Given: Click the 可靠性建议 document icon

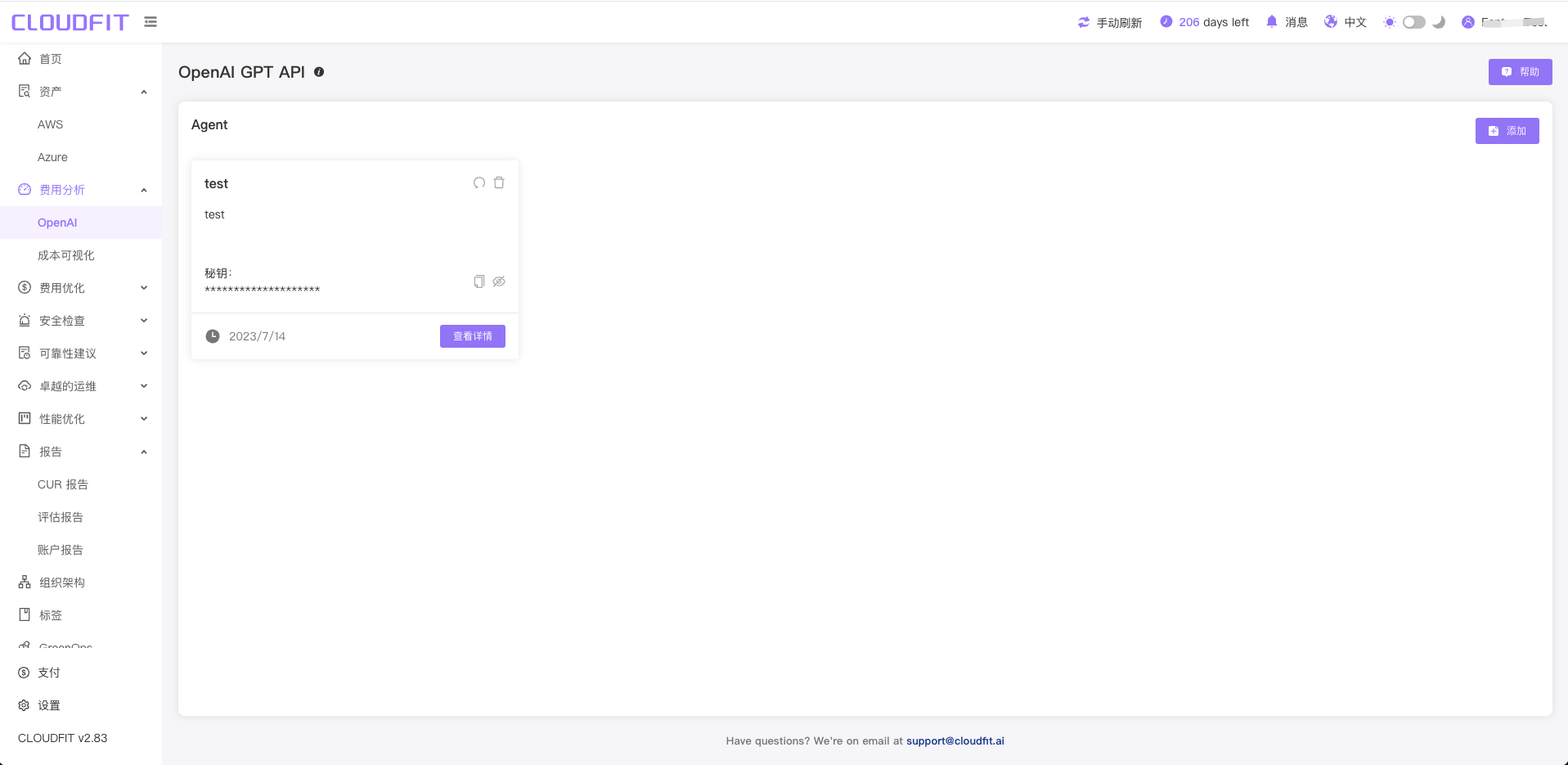Looking at the screenshot, I should click(x=25, y=353).
